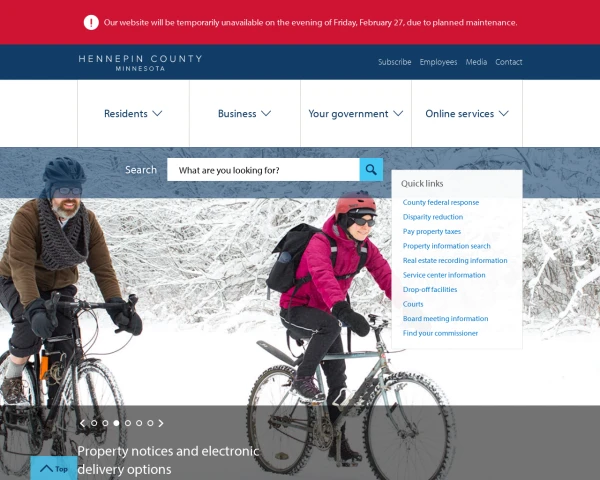Expand the Residents menu
This screenshot has width=600, height=480.
[133, 113]
